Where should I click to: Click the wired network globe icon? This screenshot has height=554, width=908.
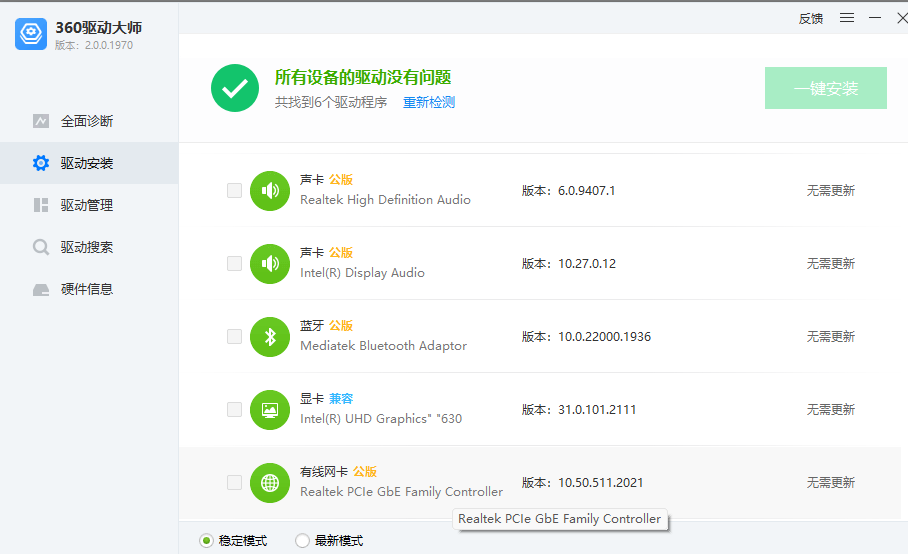point(270,482)
